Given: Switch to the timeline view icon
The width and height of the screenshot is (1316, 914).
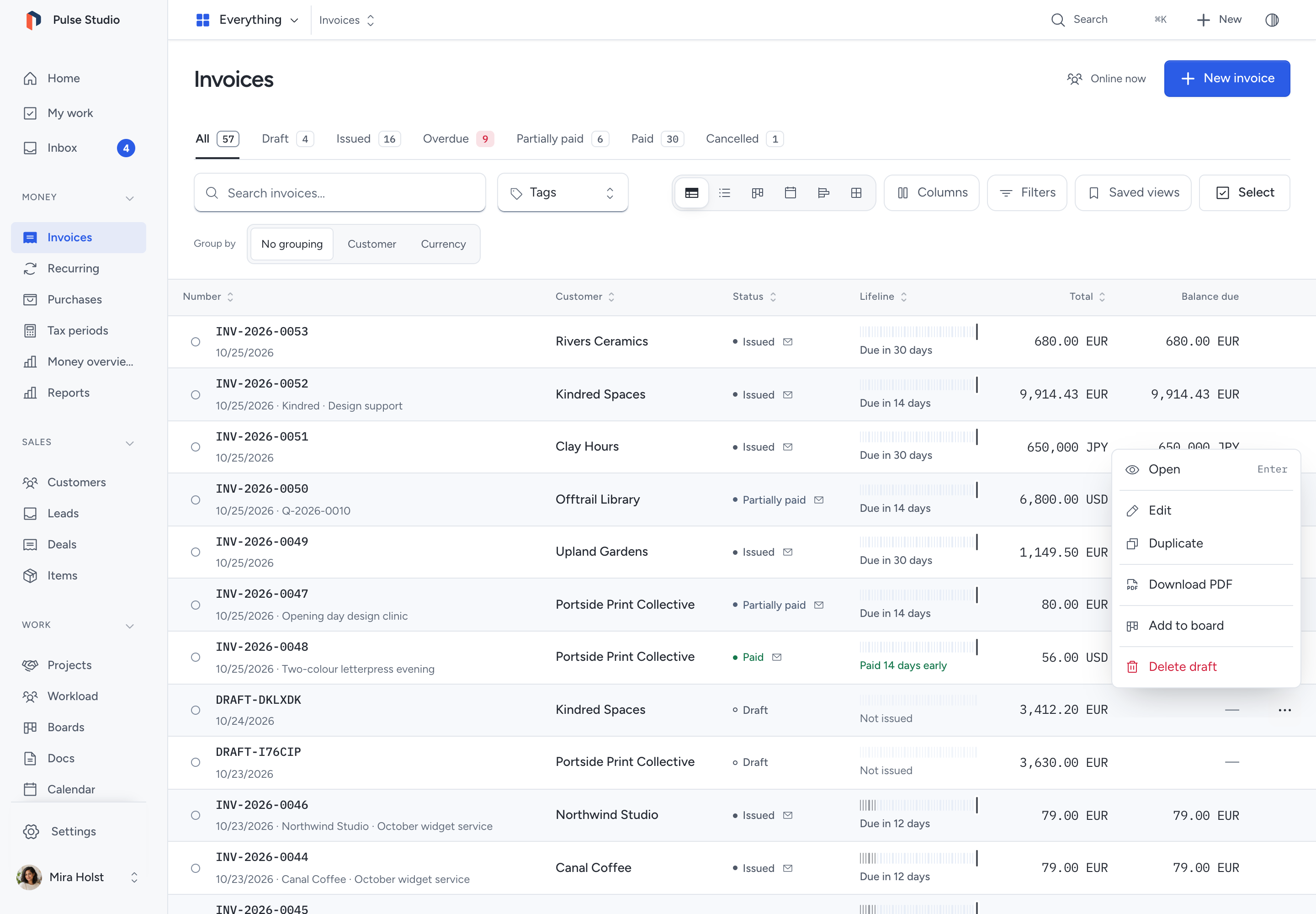Looking at the screenshot, I should (x=823, y=193).
